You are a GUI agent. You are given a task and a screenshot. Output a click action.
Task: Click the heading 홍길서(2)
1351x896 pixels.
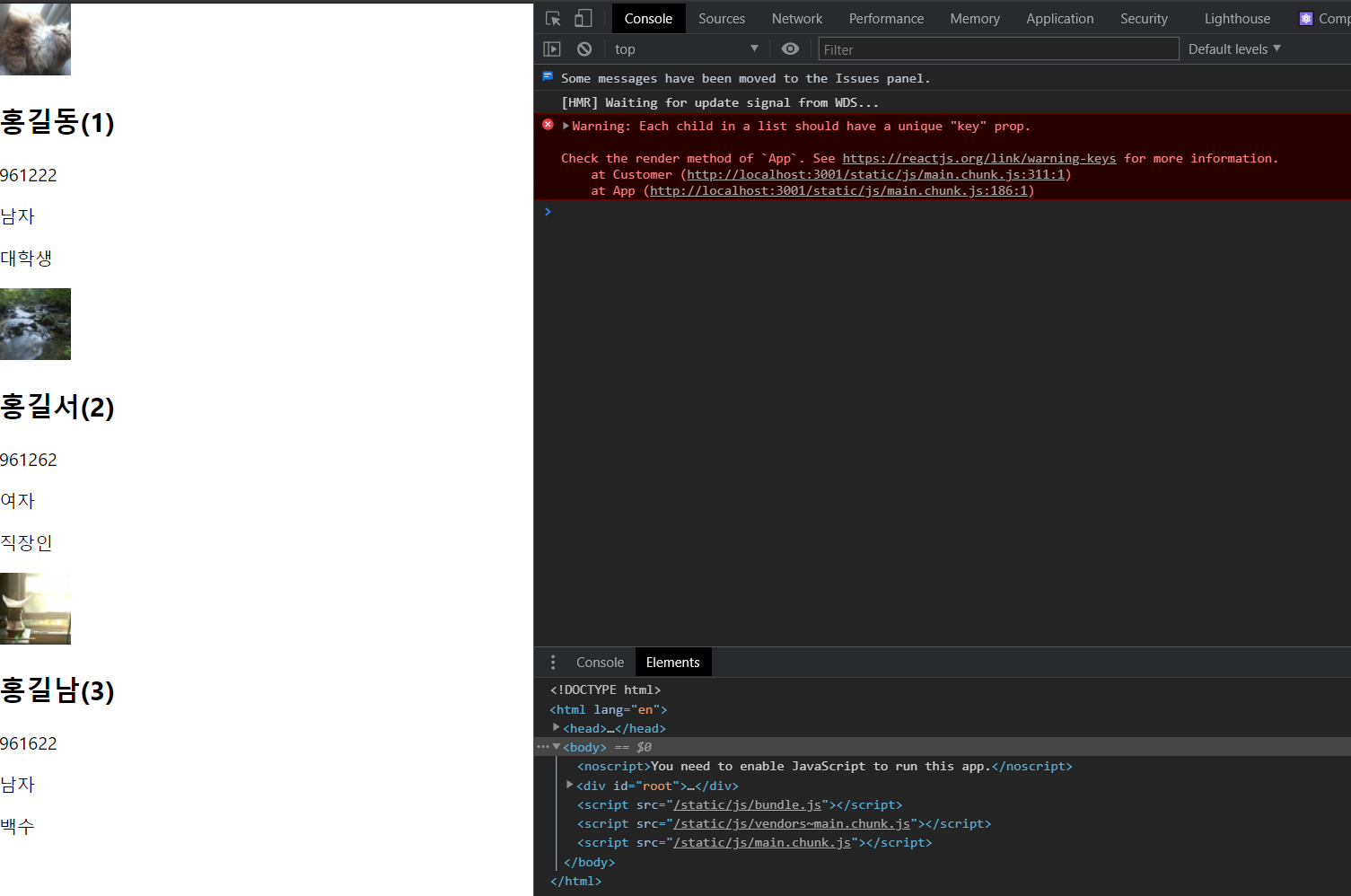pyautogui.click(x=57, y=407)
